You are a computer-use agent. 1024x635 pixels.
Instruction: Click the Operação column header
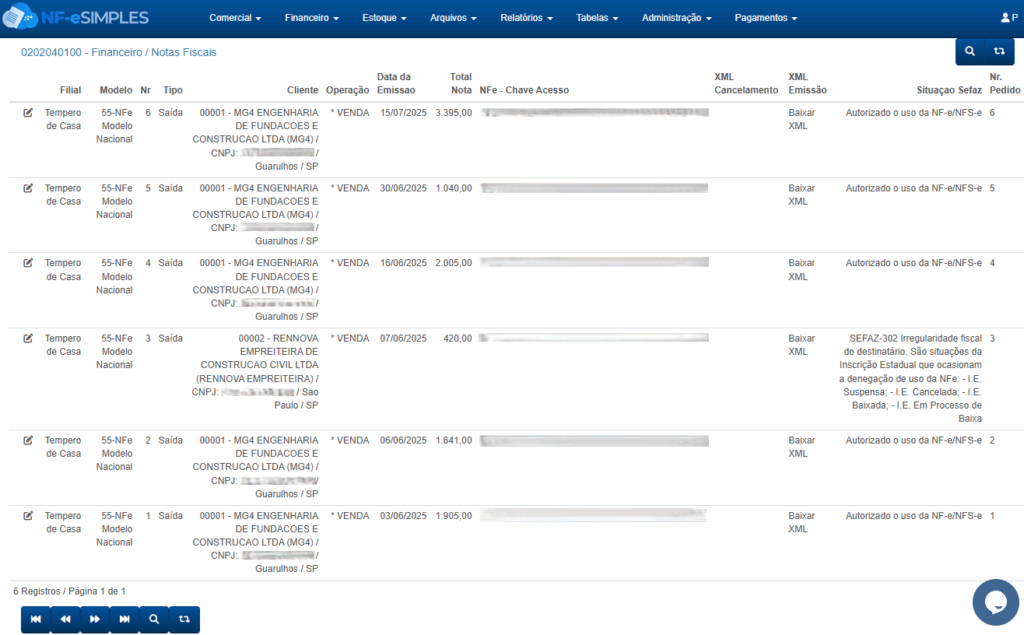click(347, 90)
